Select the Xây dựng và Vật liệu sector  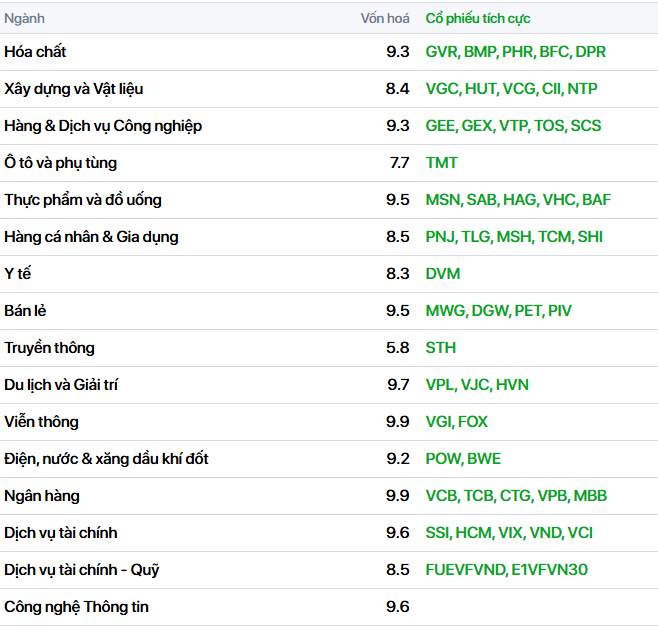pos(74,89)
